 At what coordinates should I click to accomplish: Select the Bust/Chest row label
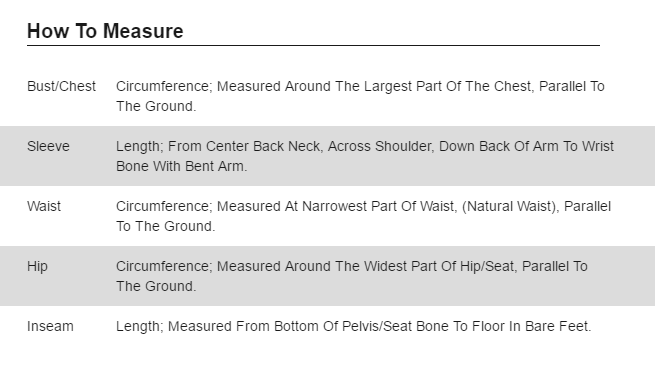click(x=61, y=86)
